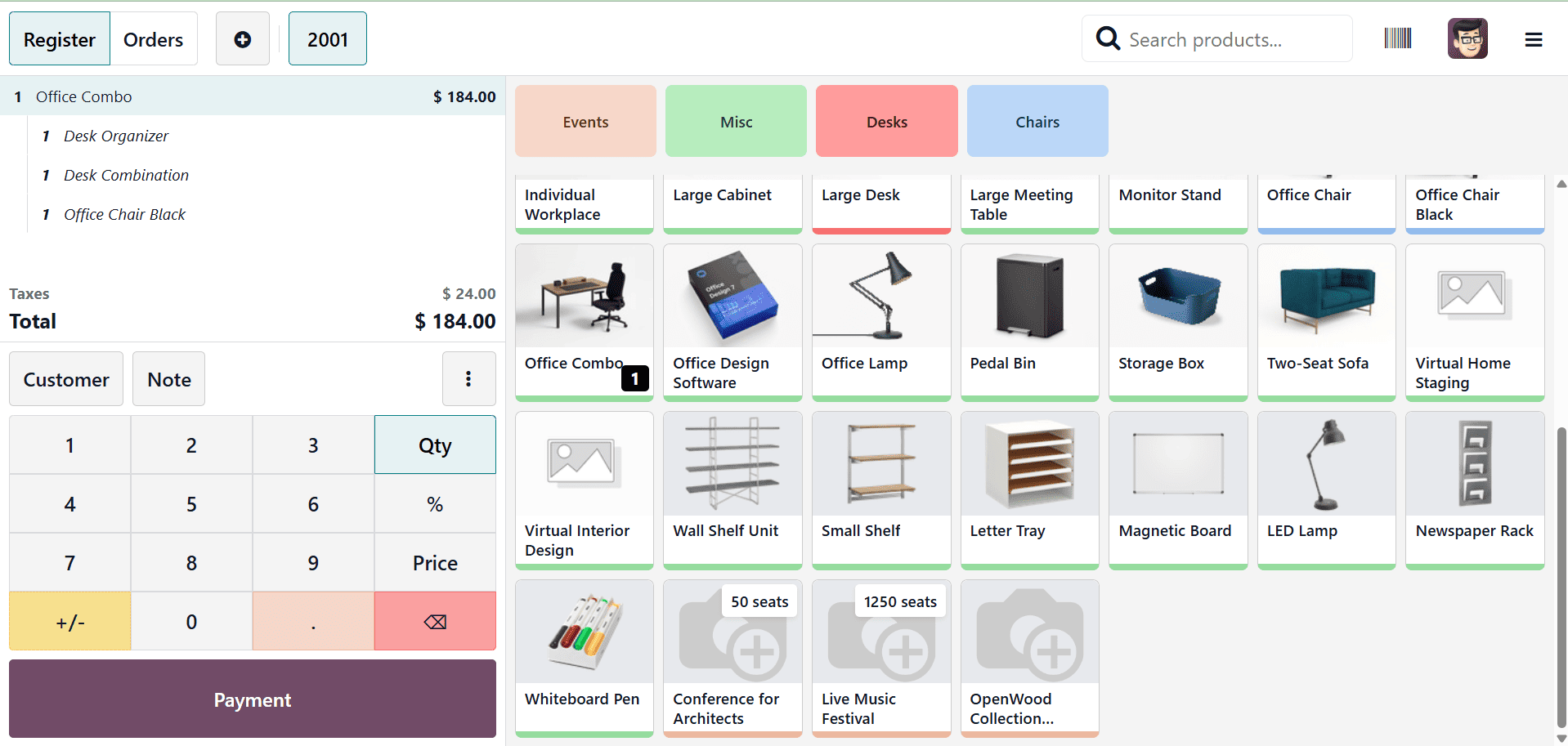Click the backspace delete key
The height and width of the screenshot is (746, 1568).
click(435, 622)
